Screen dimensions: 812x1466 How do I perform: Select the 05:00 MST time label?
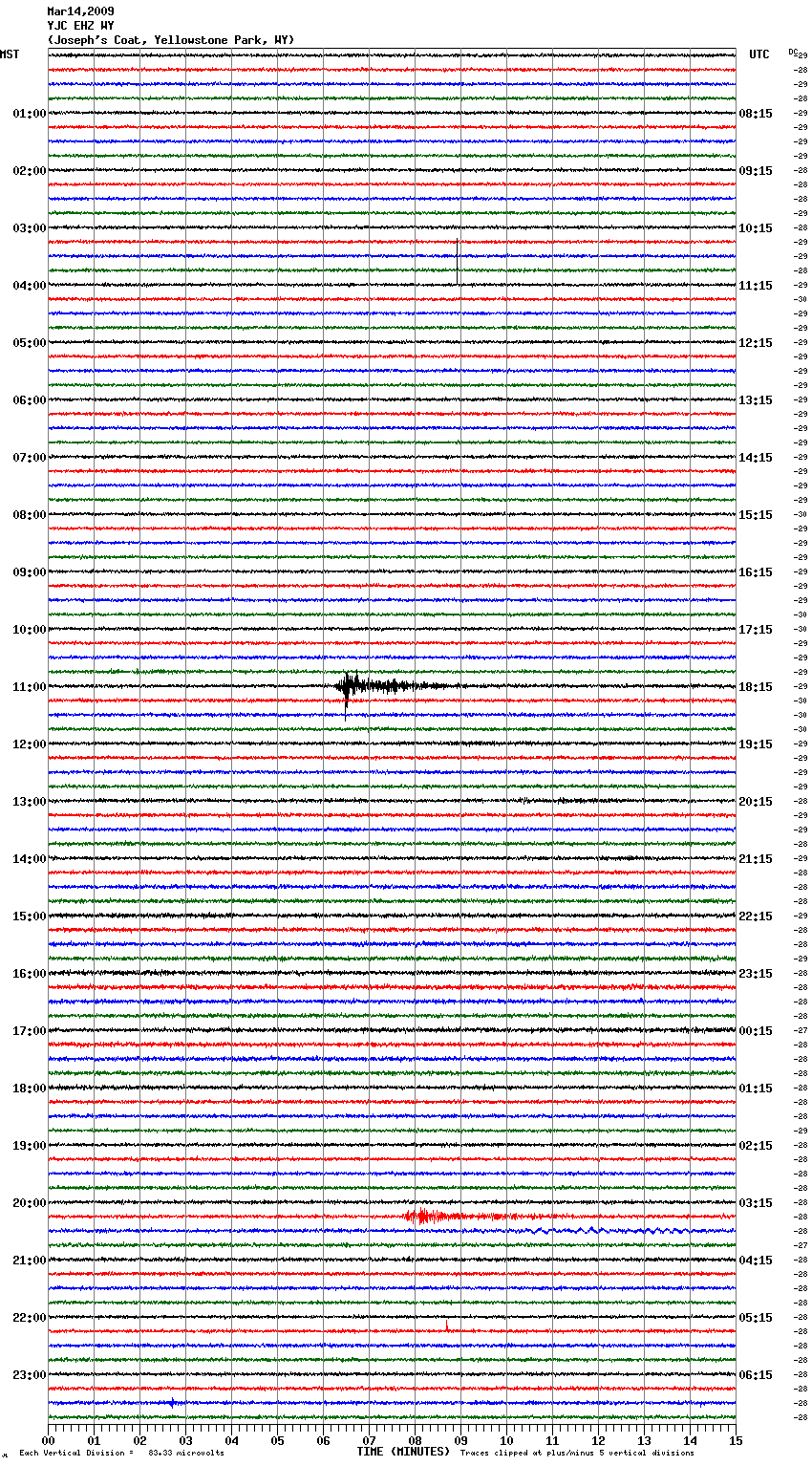(x=30, y=343)
